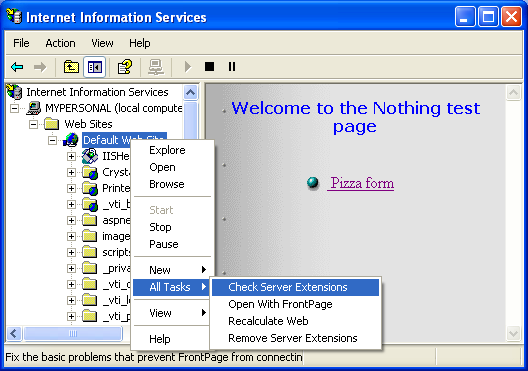
Task: Minimize the Internet Information Services window
Action: [x=465, y=16]
